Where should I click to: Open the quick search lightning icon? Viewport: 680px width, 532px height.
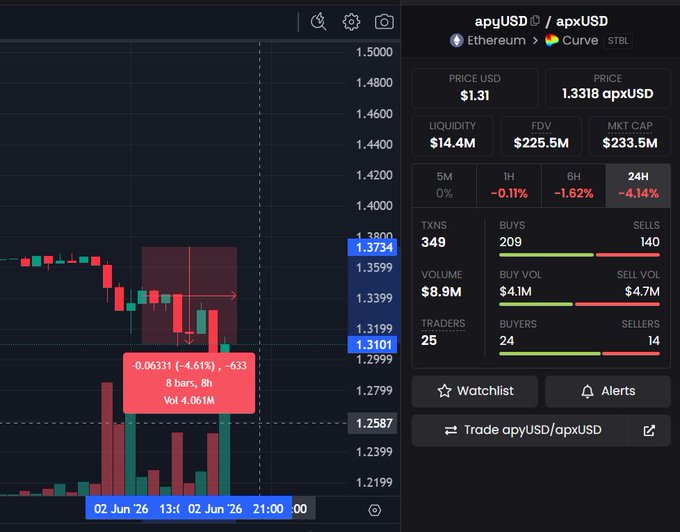(x=318, y=21)
